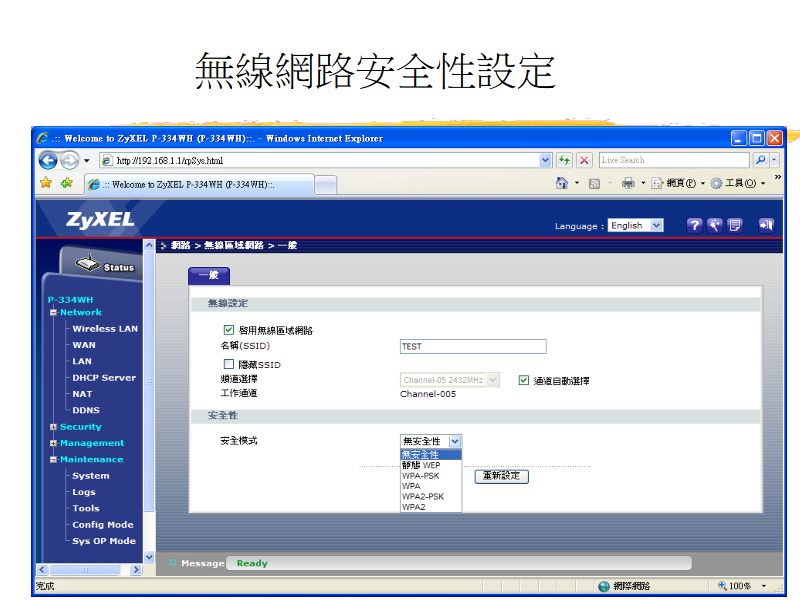This screenshot has height=600, width=800.
Task: Open the 安全模式 security mode dropdown
Action: click(x=431, y=441)
